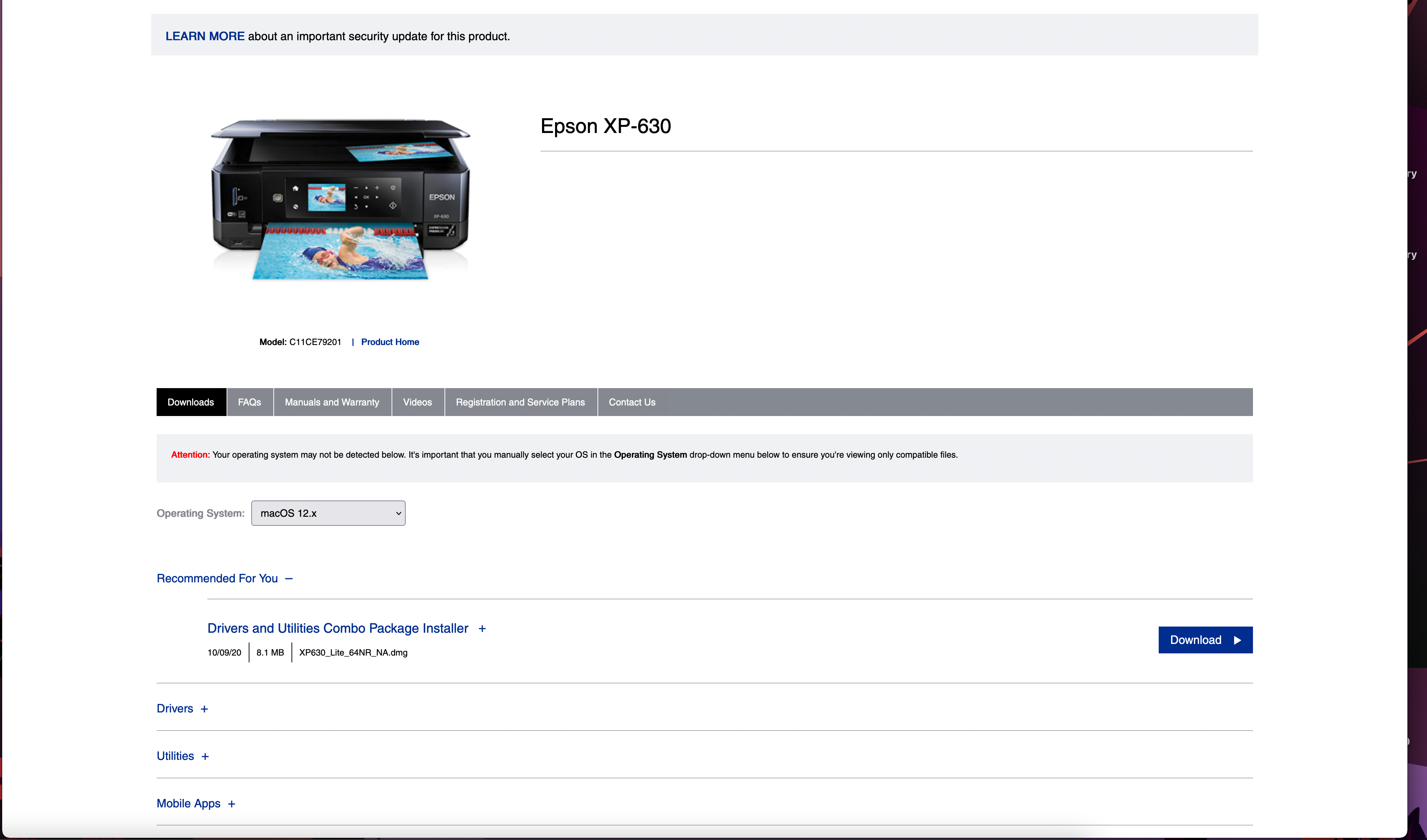Go to the Videos tab
This screenshot has height=840, width=1427.
417,402
